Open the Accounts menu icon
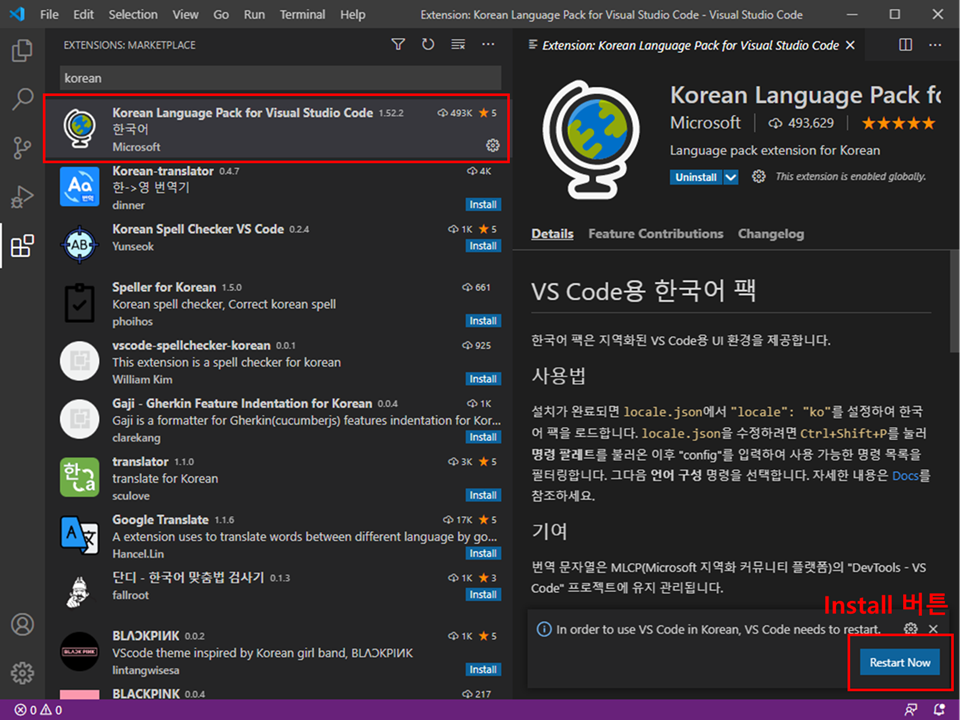Screen dimensions: 964x720 22,624
